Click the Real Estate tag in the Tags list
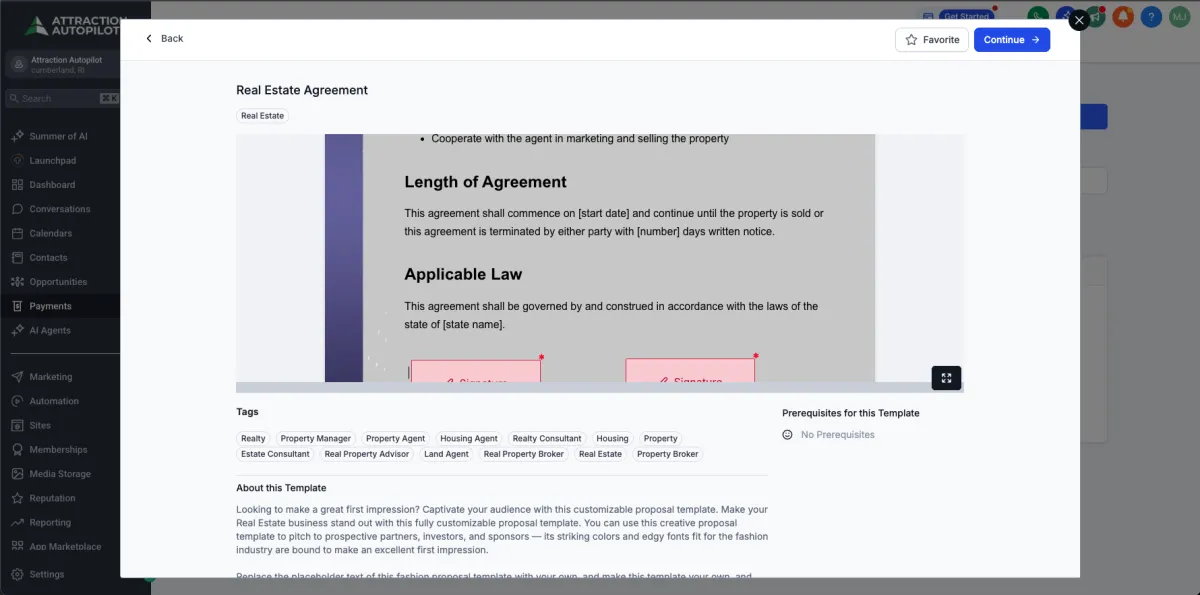This screenshot has height=595, width=1200. point(600,454)
